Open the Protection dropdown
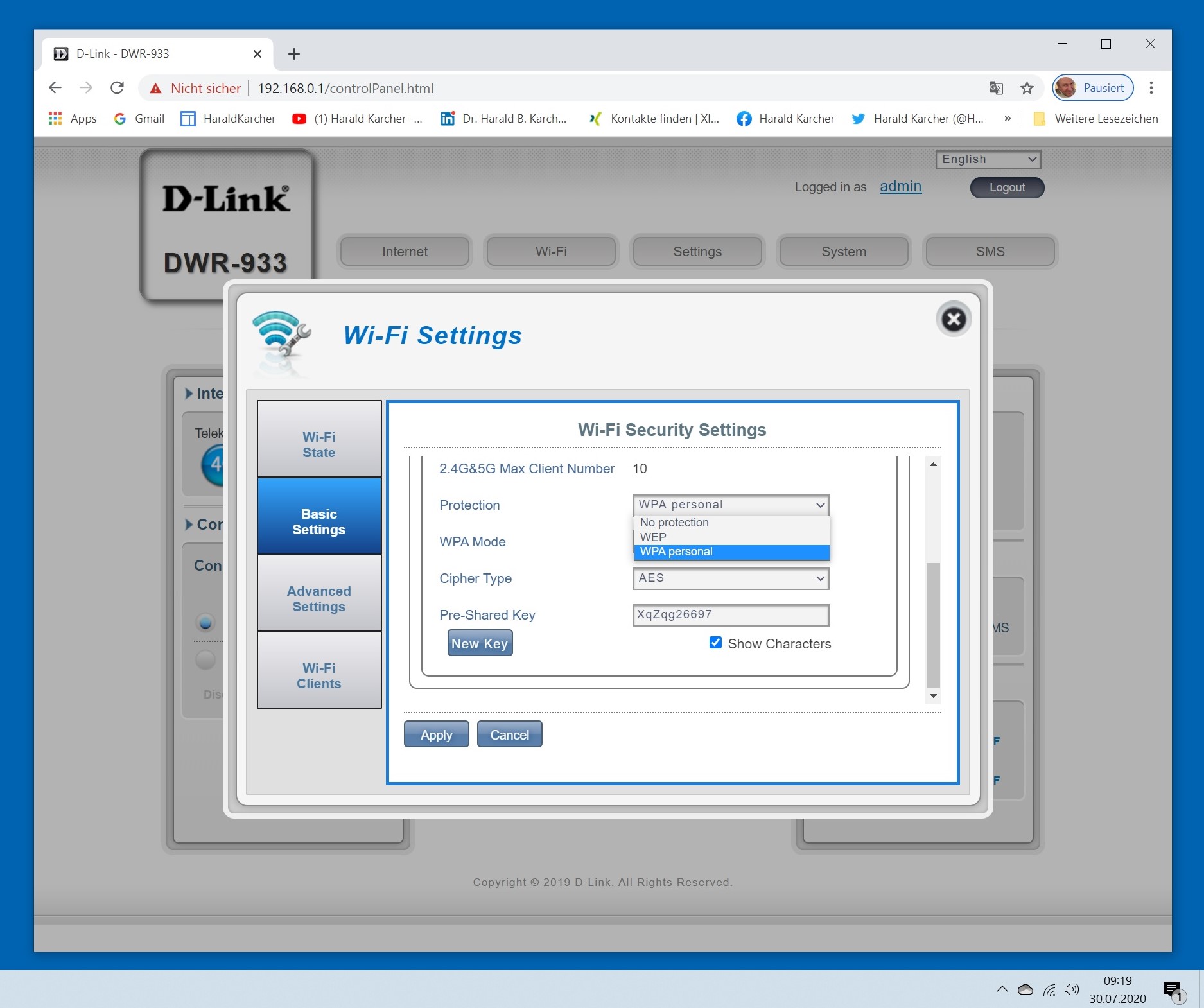Screen dimensions: 1204x1008 click(x=731, y=505)
